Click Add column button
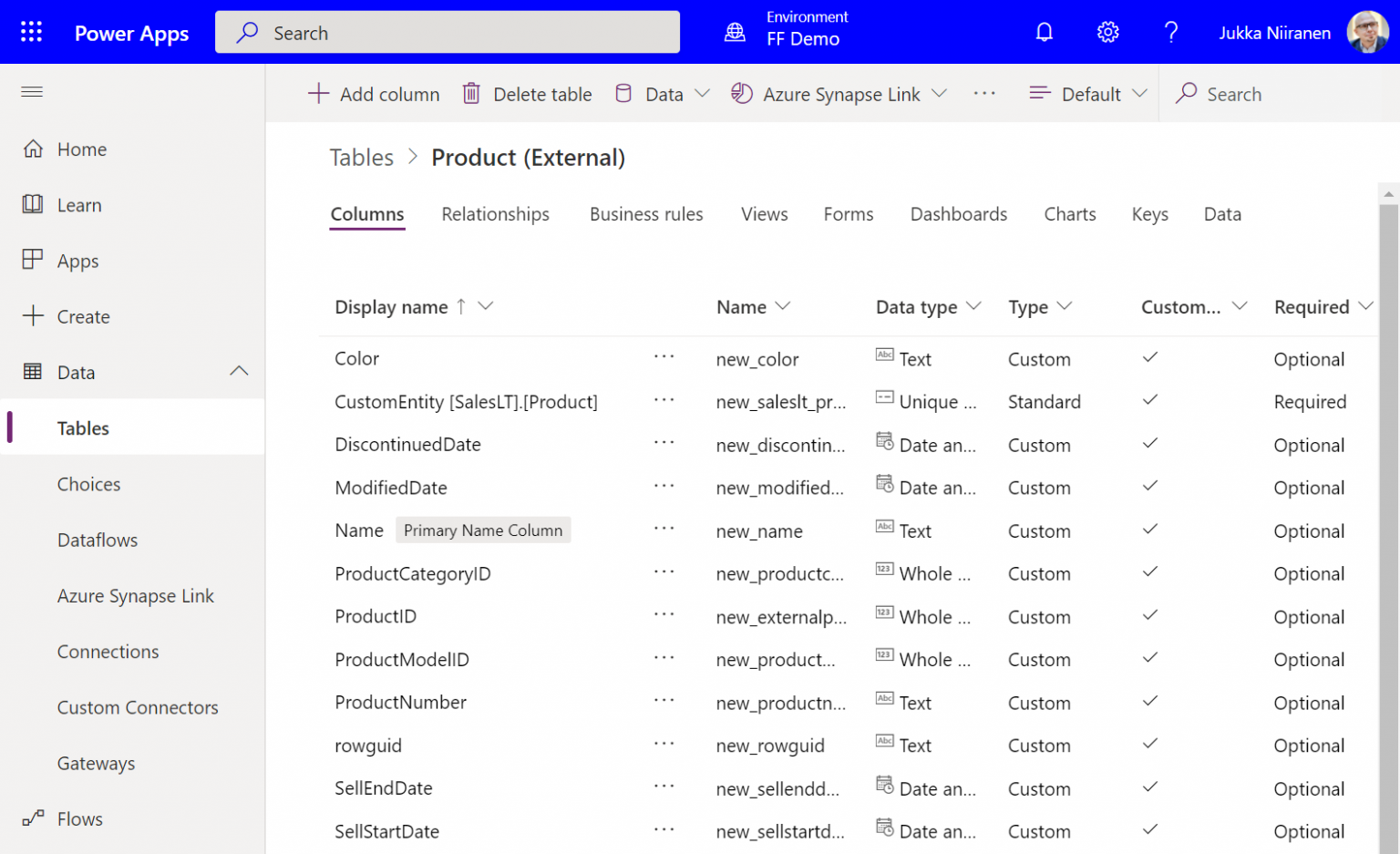Screen dimensions: 1400x854 [x=374, y=94]
